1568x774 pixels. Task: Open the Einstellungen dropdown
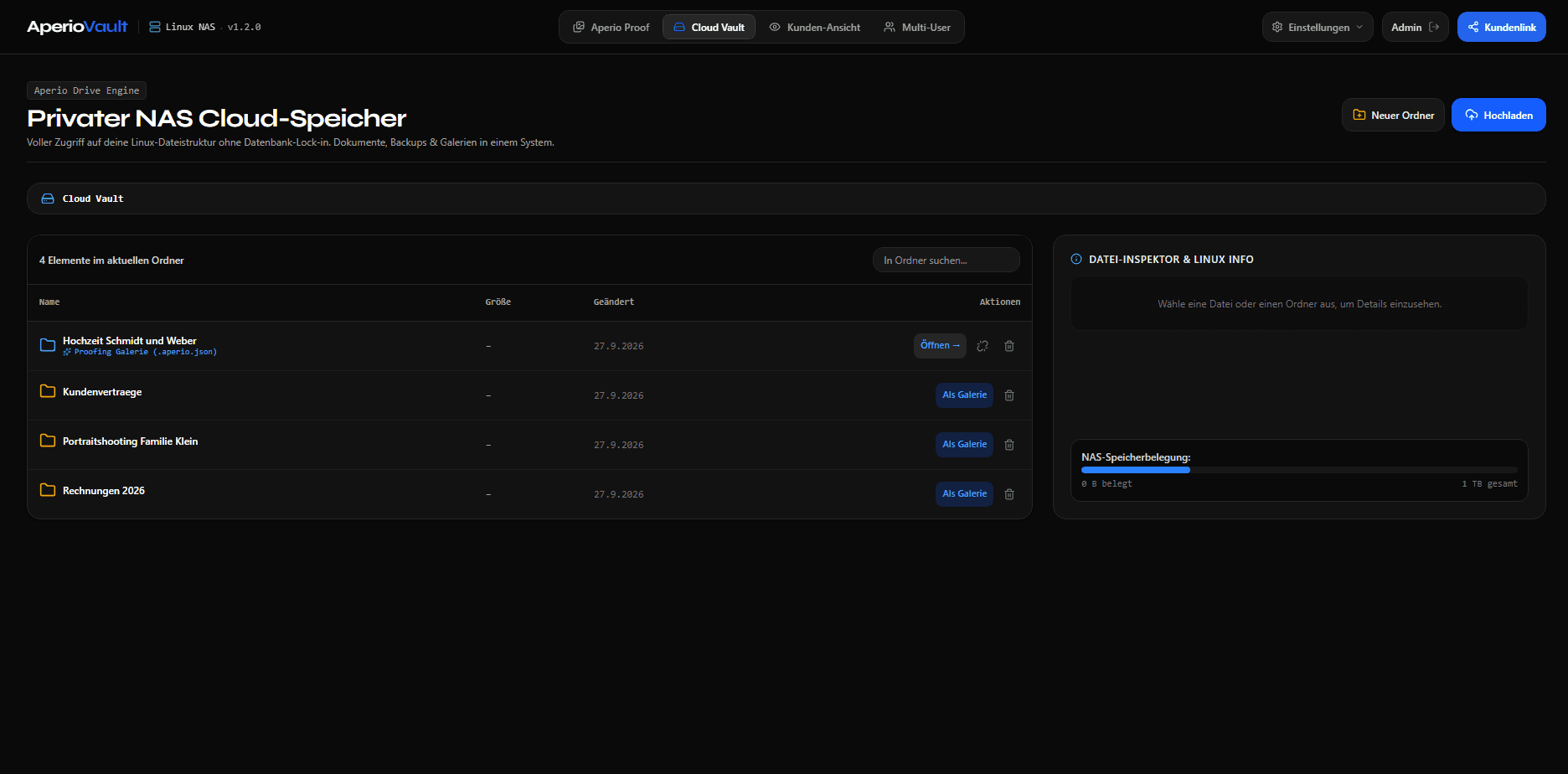(x=1318, y=27)
